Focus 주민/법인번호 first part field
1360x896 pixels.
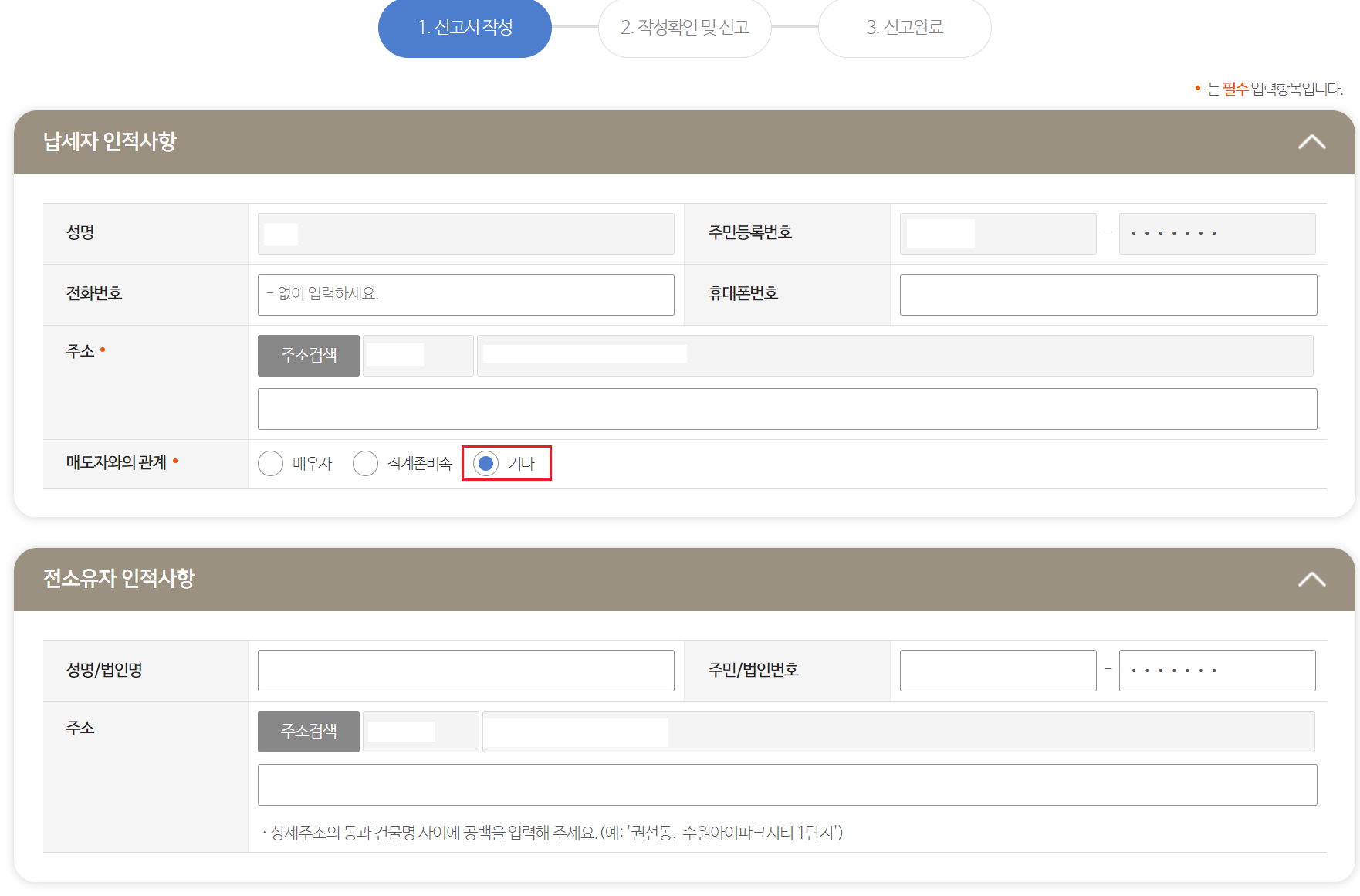coord(998,671)
